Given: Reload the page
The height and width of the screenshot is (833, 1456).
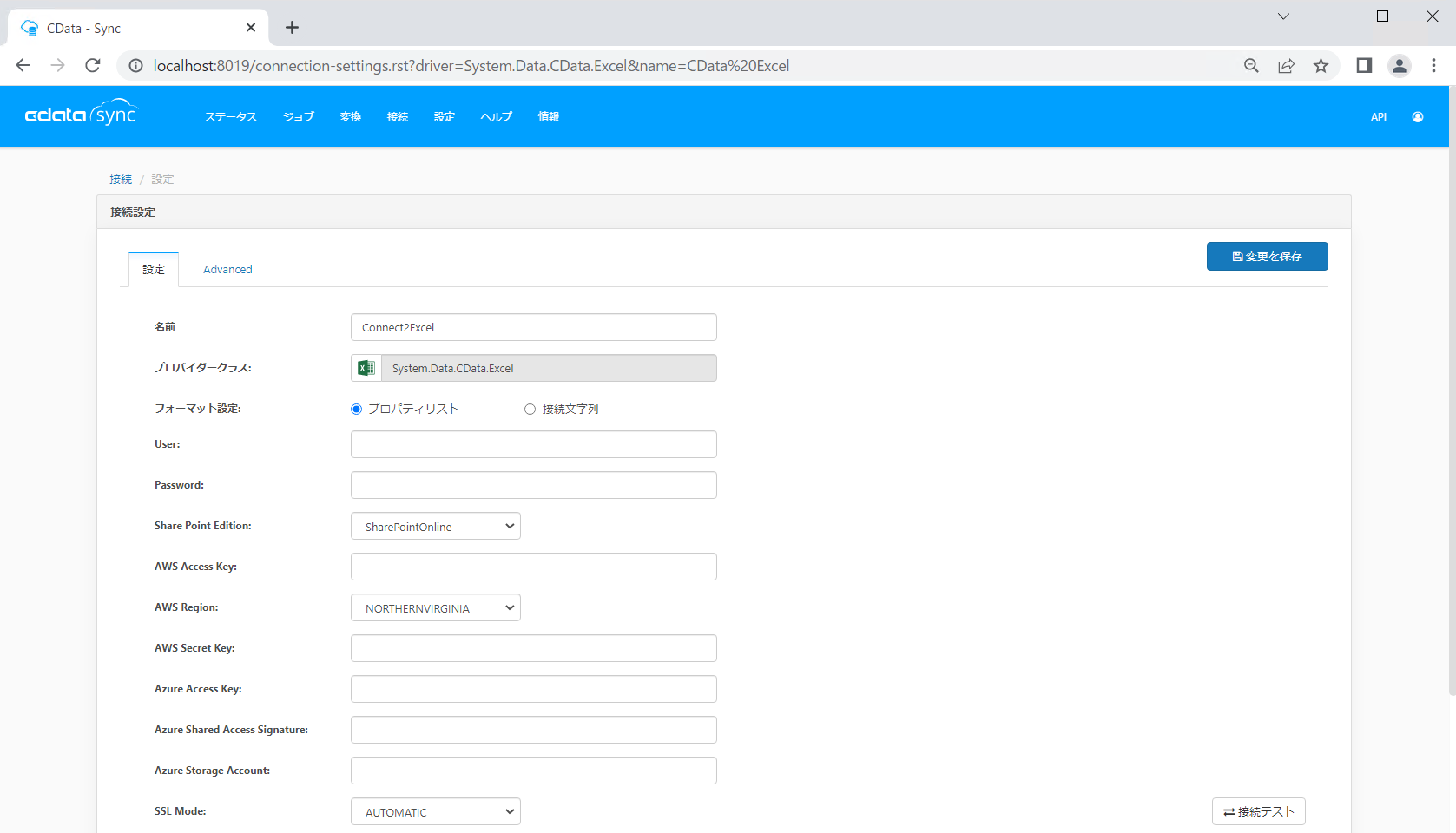Looking at the screenshot, I should (x=93, y=65).
